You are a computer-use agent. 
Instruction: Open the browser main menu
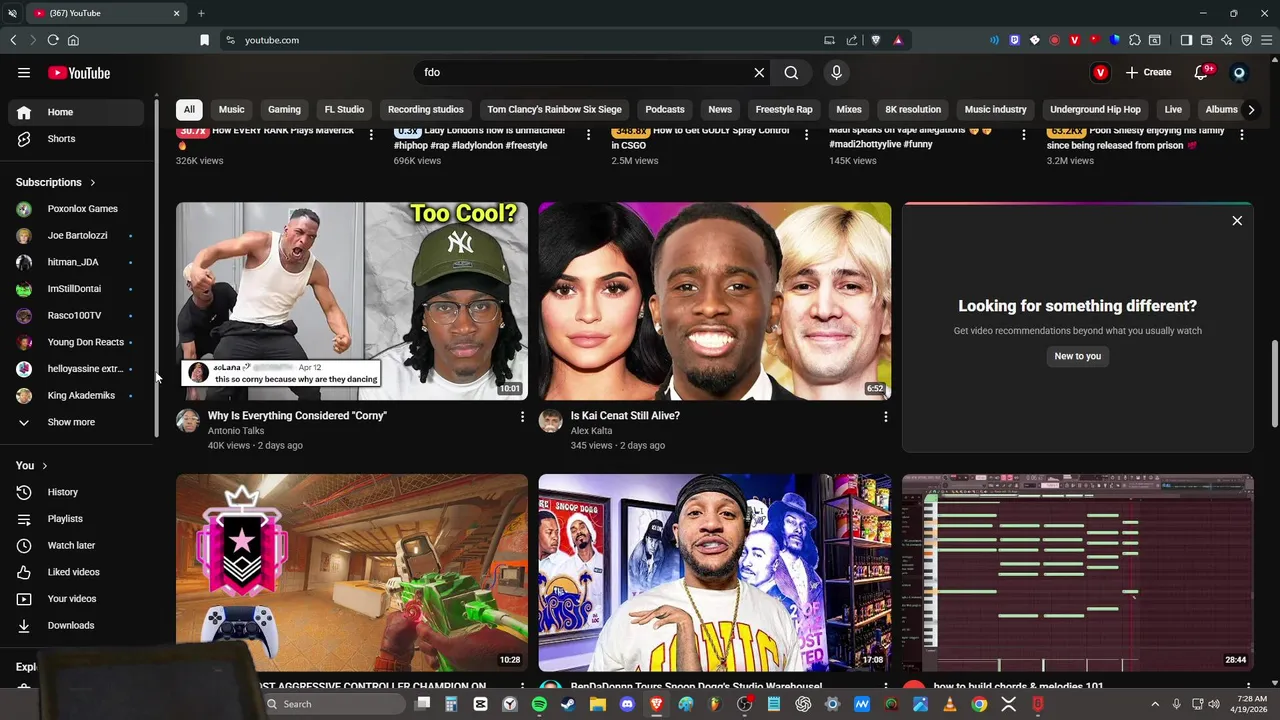coord(1266,40)
